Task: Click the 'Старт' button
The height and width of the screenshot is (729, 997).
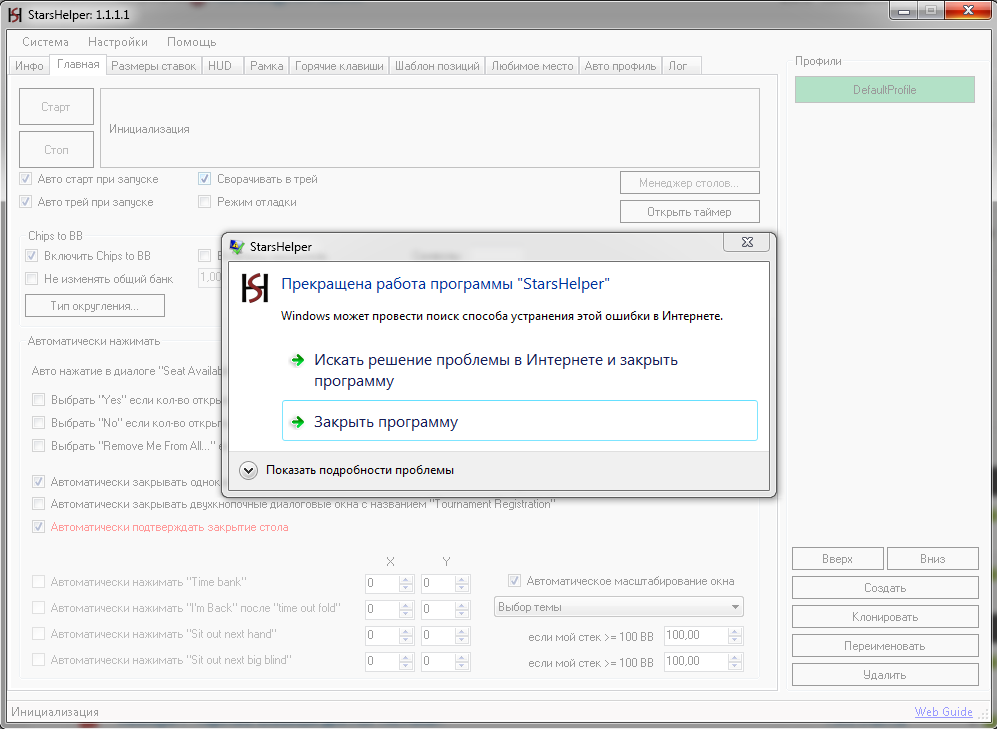Action: pyautogui.click(x=56, y=107)
